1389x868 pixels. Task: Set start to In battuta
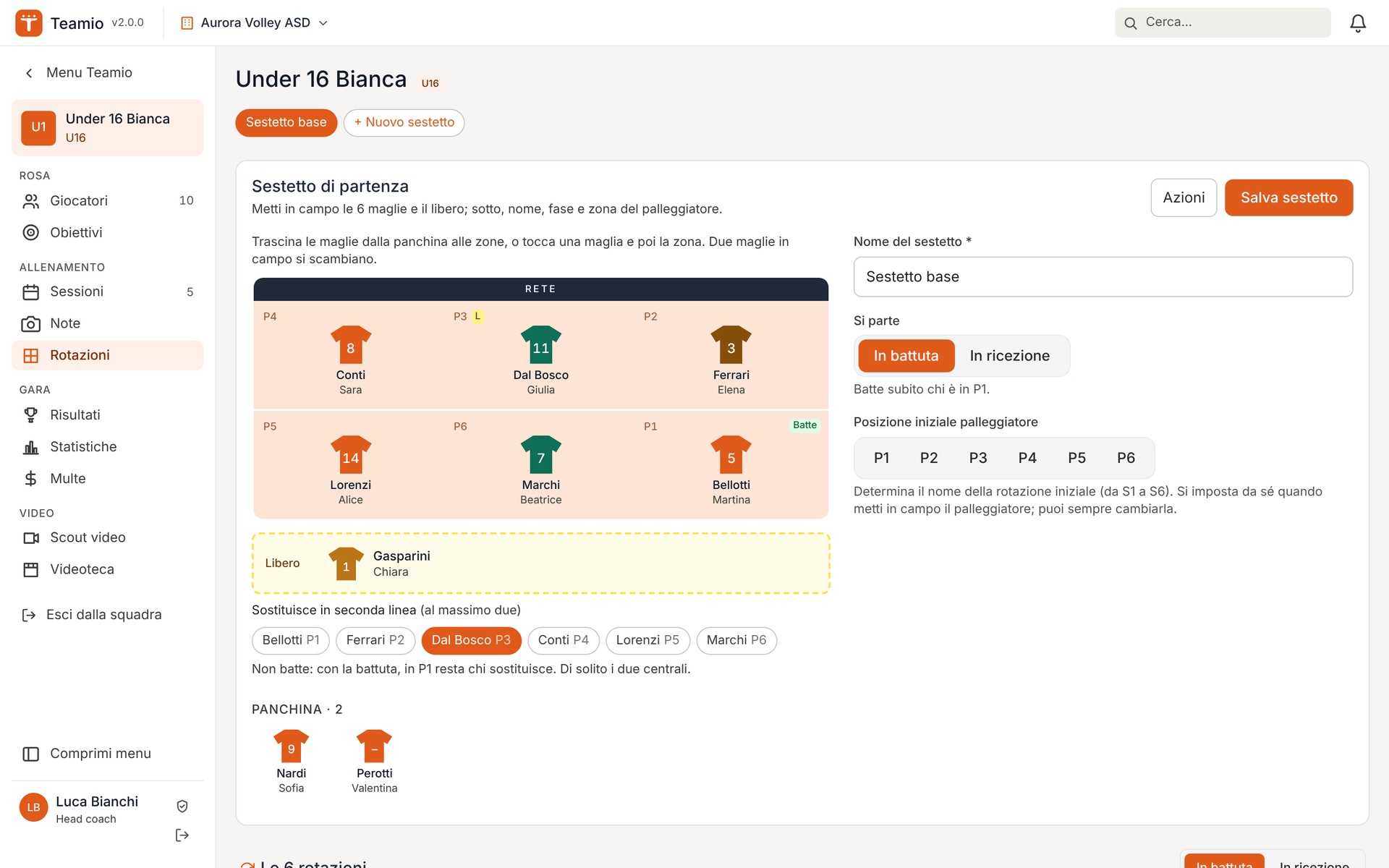pos(906,356)
